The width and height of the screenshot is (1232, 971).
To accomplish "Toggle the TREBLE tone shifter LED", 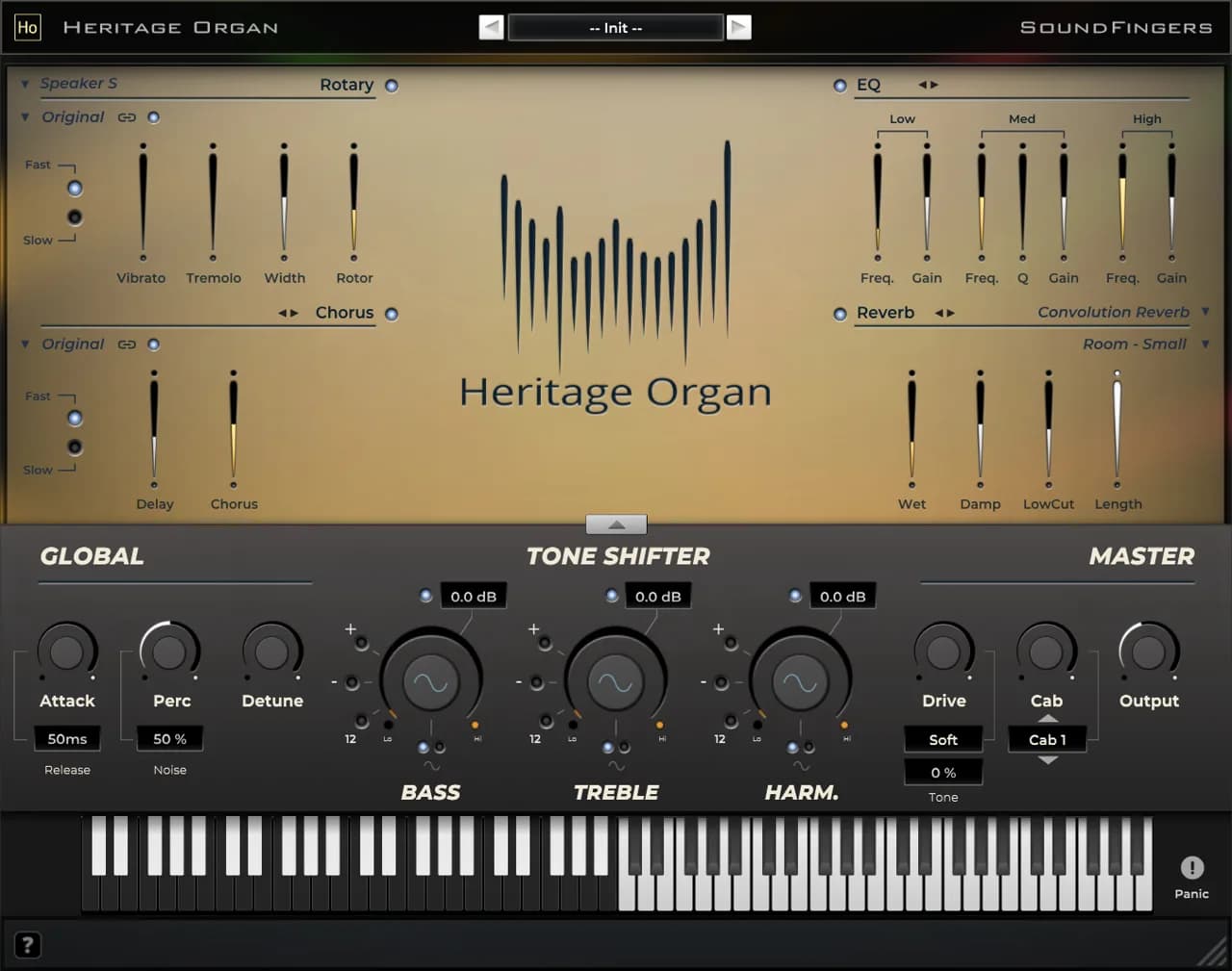I will tap(611, 596).
